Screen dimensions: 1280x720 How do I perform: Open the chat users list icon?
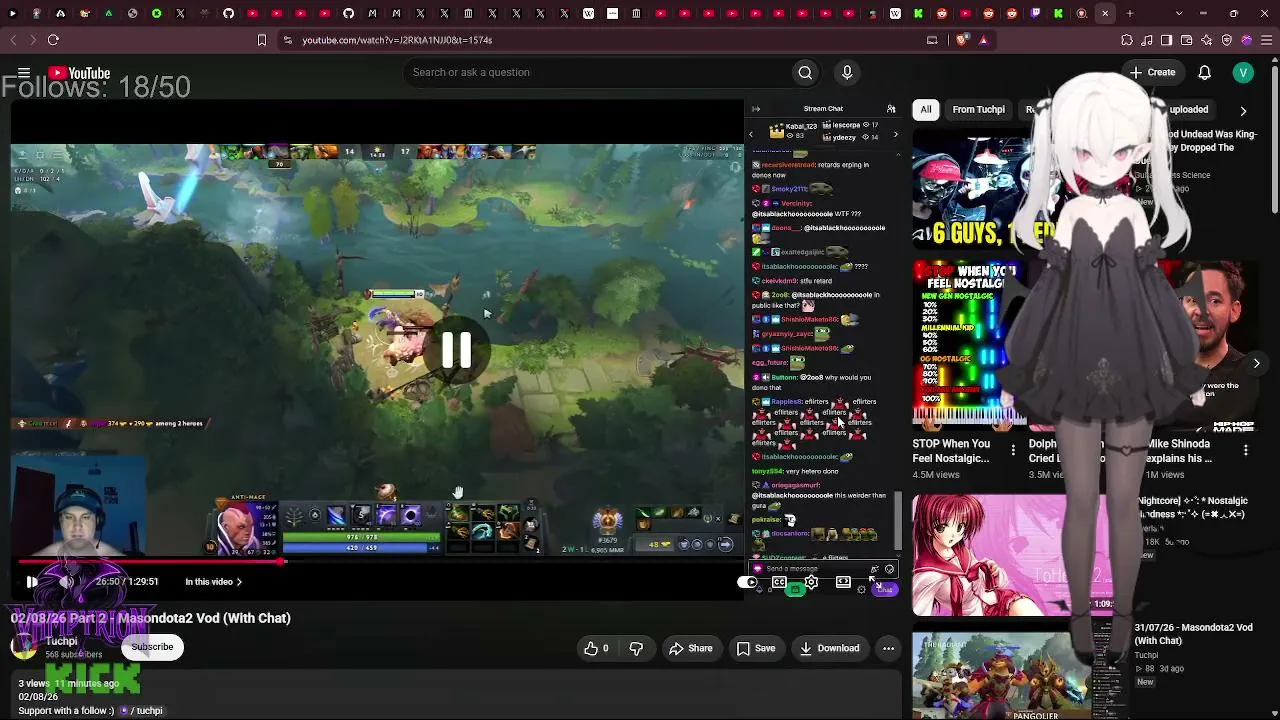coord(891,109)
